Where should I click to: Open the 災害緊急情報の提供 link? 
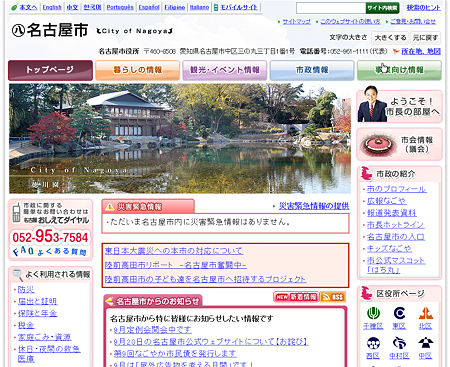click(x=314, y=206)
